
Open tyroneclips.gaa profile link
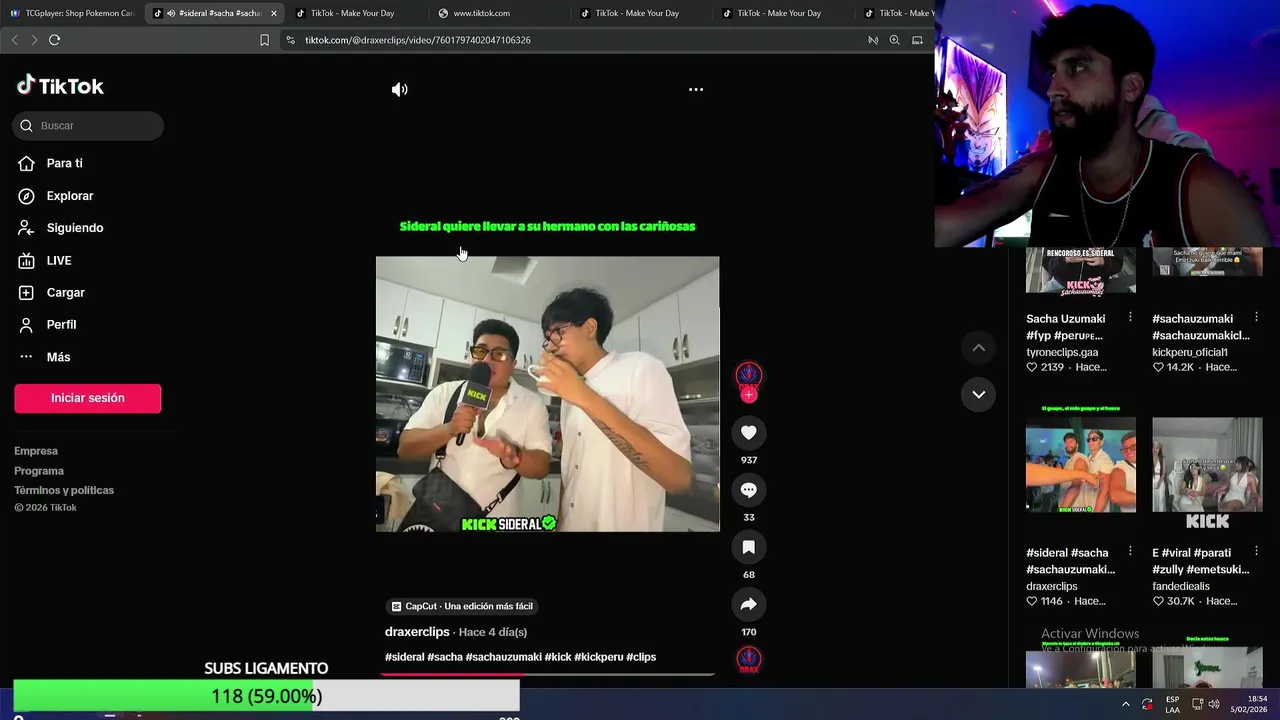[1062, 352]
